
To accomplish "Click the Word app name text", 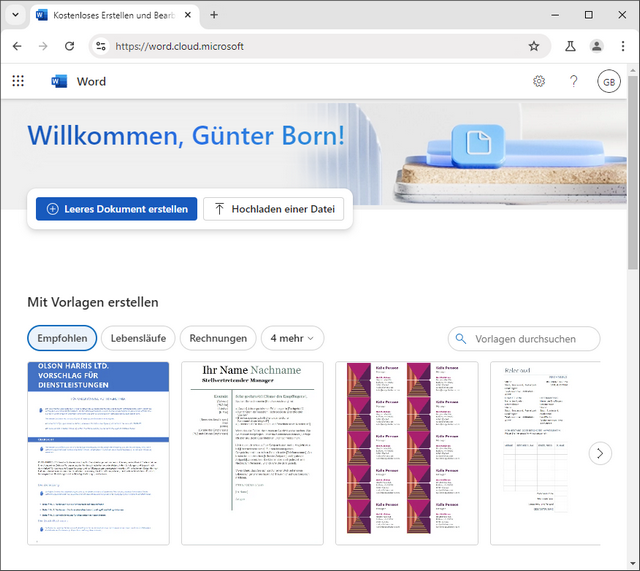I will pyautogui.click(x=91, y=82).
